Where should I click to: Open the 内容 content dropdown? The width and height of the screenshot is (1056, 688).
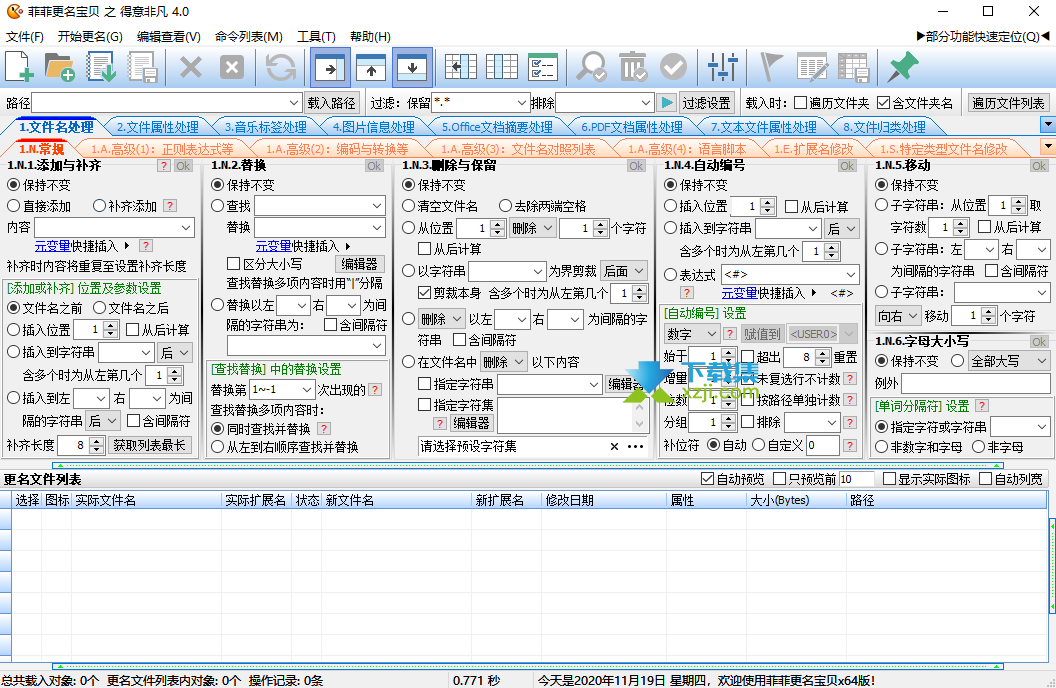point(186,228)
